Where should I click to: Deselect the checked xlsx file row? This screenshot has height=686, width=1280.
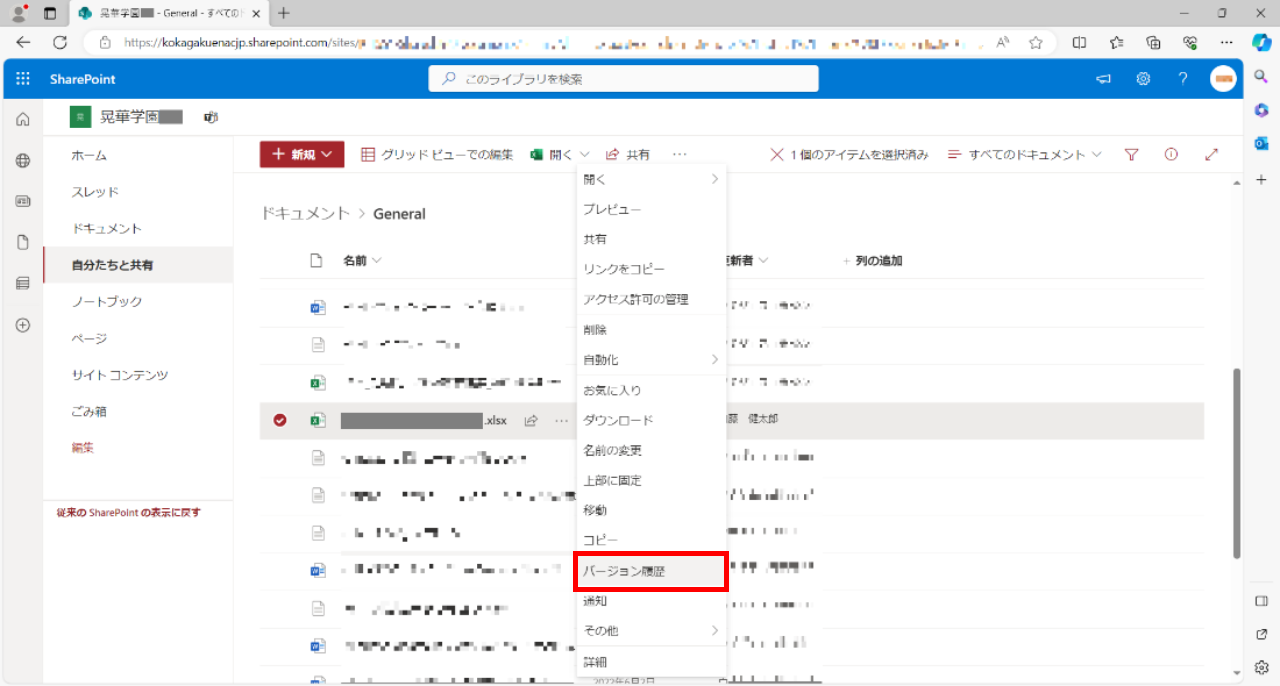pos(280,421)
